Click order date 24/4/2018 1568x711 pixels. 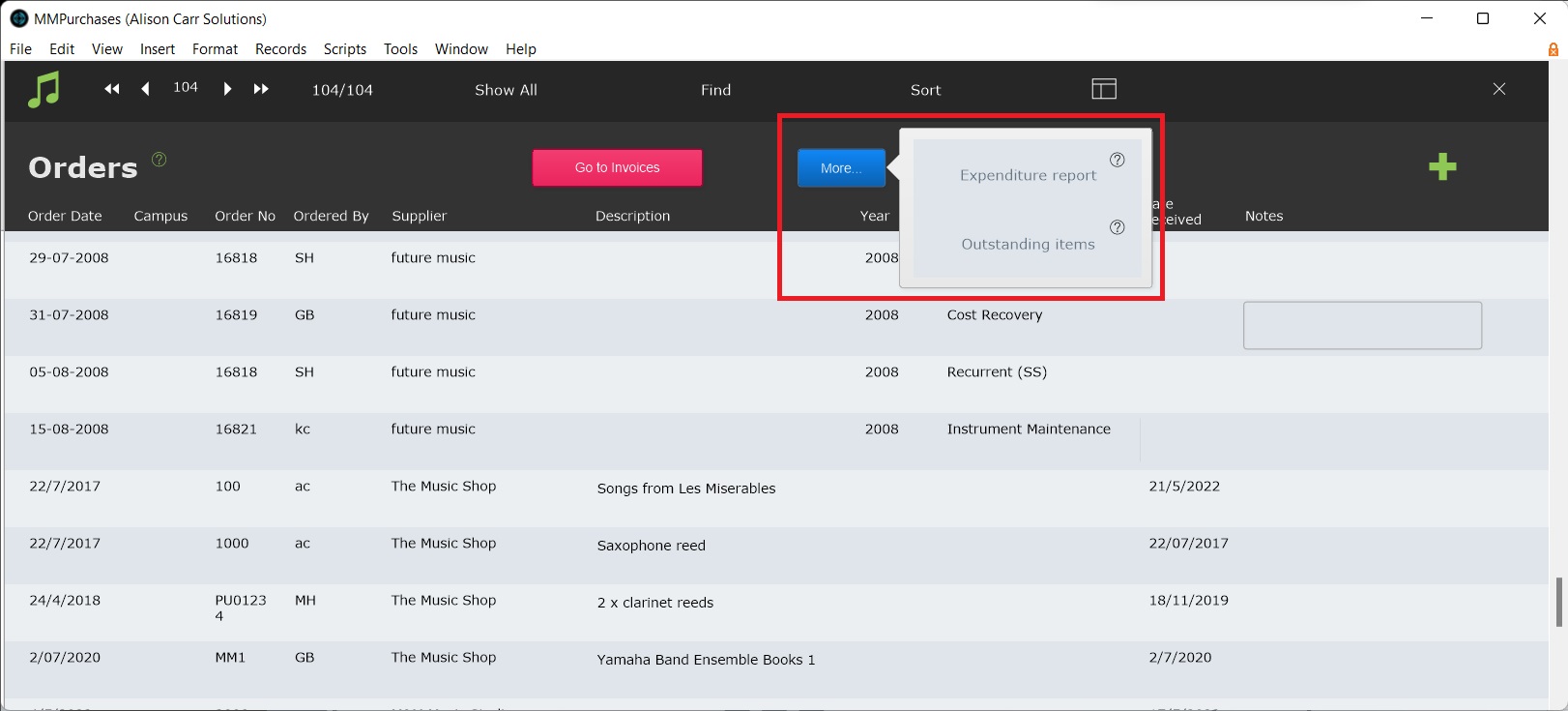[x=65, y=600]
